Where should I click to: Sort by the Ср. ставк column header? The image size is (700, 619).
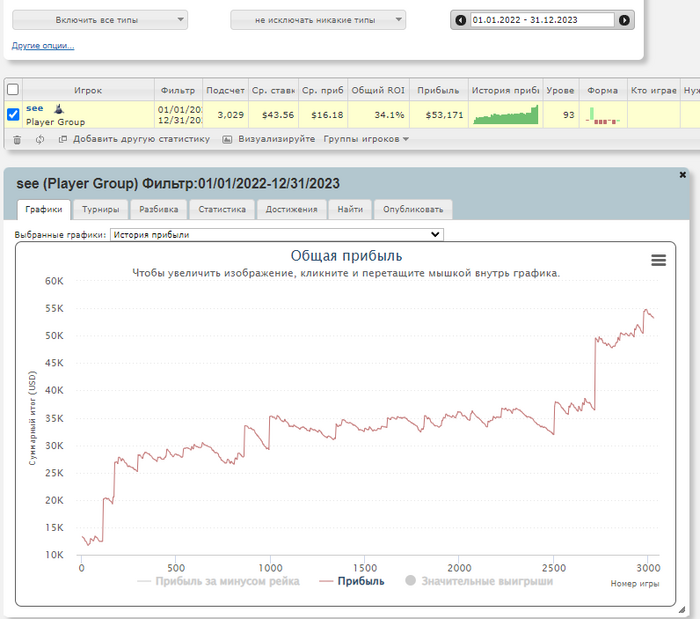[x=273, y=90]
